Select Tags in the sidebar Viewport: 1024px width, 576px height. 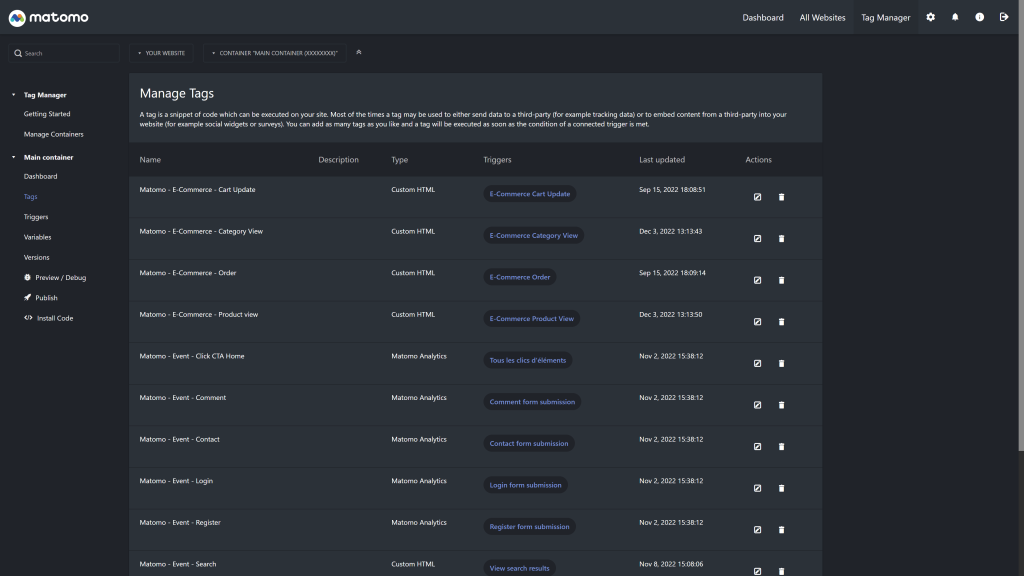pyautogui.click(x=31, y=197)
